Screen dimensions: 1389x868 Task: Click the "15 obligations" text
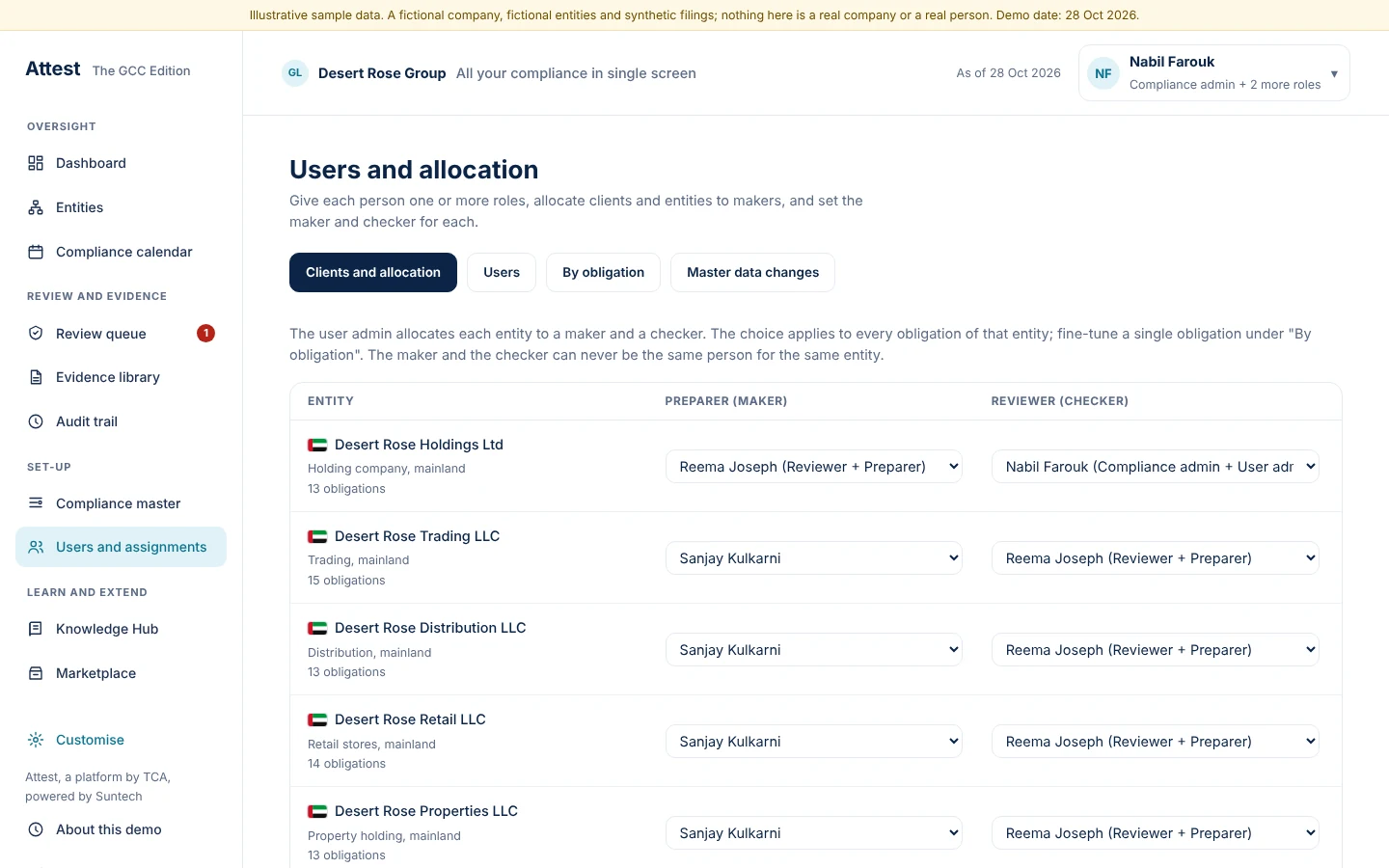[346, 581]
